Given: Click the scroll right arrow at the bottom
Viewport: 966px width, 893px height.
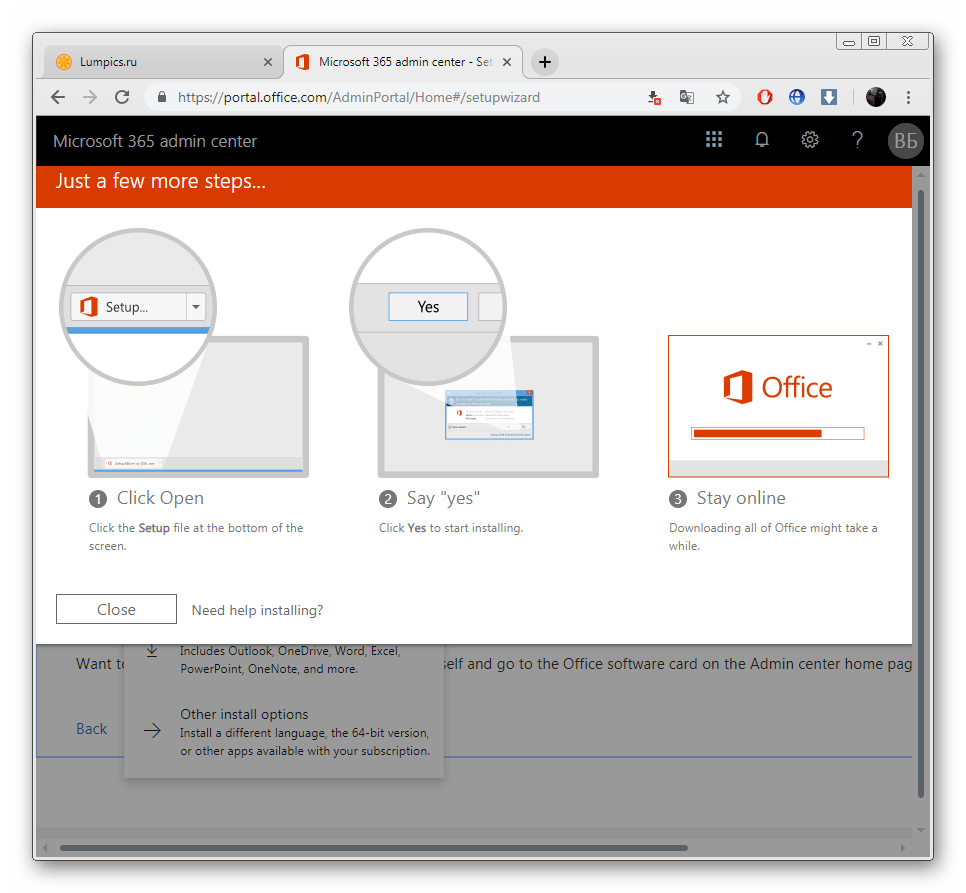Looking at the screenshot, I should pyautogui.click(x=903, y=848).
